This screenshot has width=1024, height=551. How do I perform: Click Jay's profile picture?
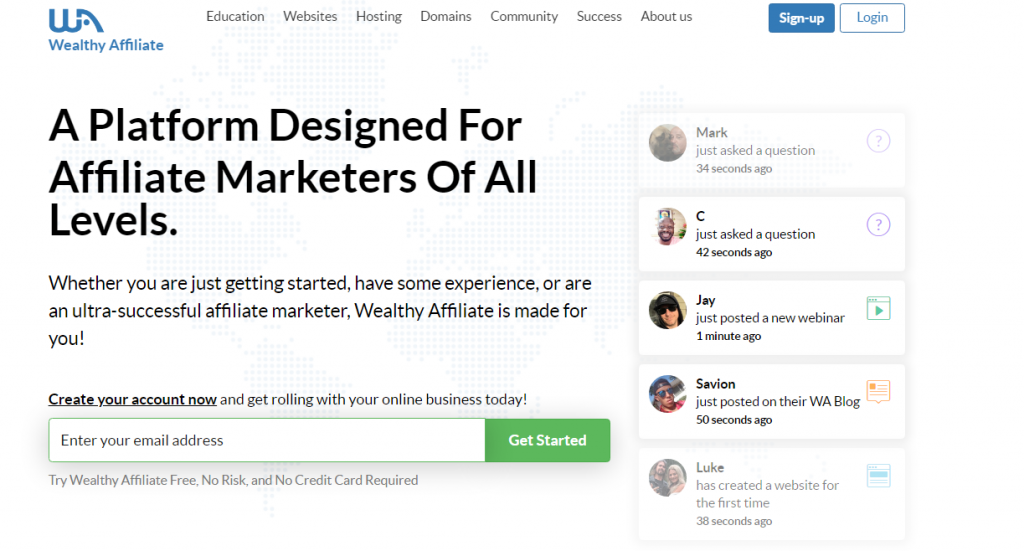[x=667, y=310]
